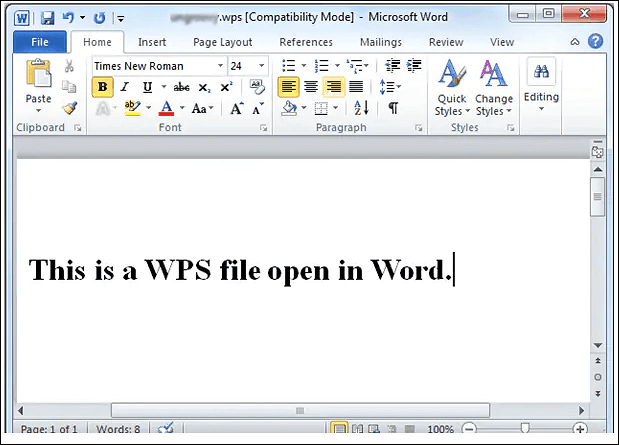The image size is (619, 445).
Task: Toggle Center alignment
Action: click(x=311, y=87)
